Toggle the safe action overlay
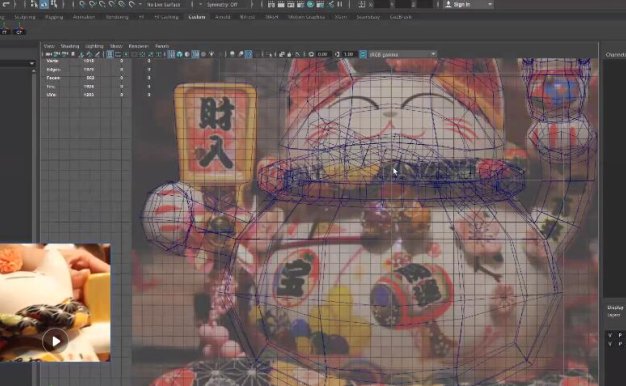This screenshot has height=386, width=626. click(150, 54)
